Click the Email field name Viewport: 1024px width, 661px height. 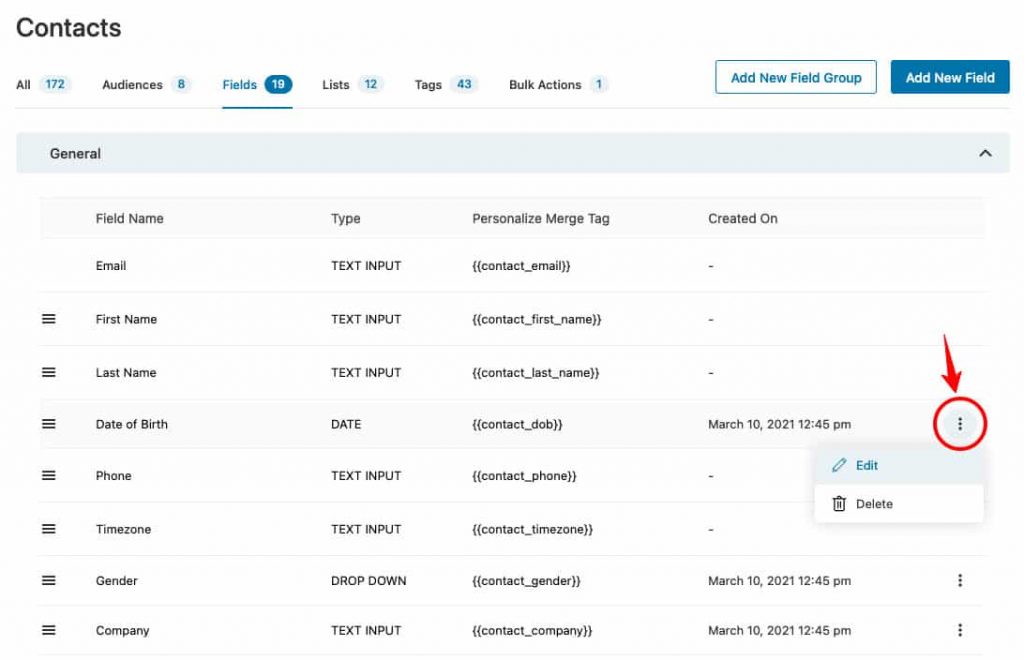pyautogui.click(x=111, y=266)
